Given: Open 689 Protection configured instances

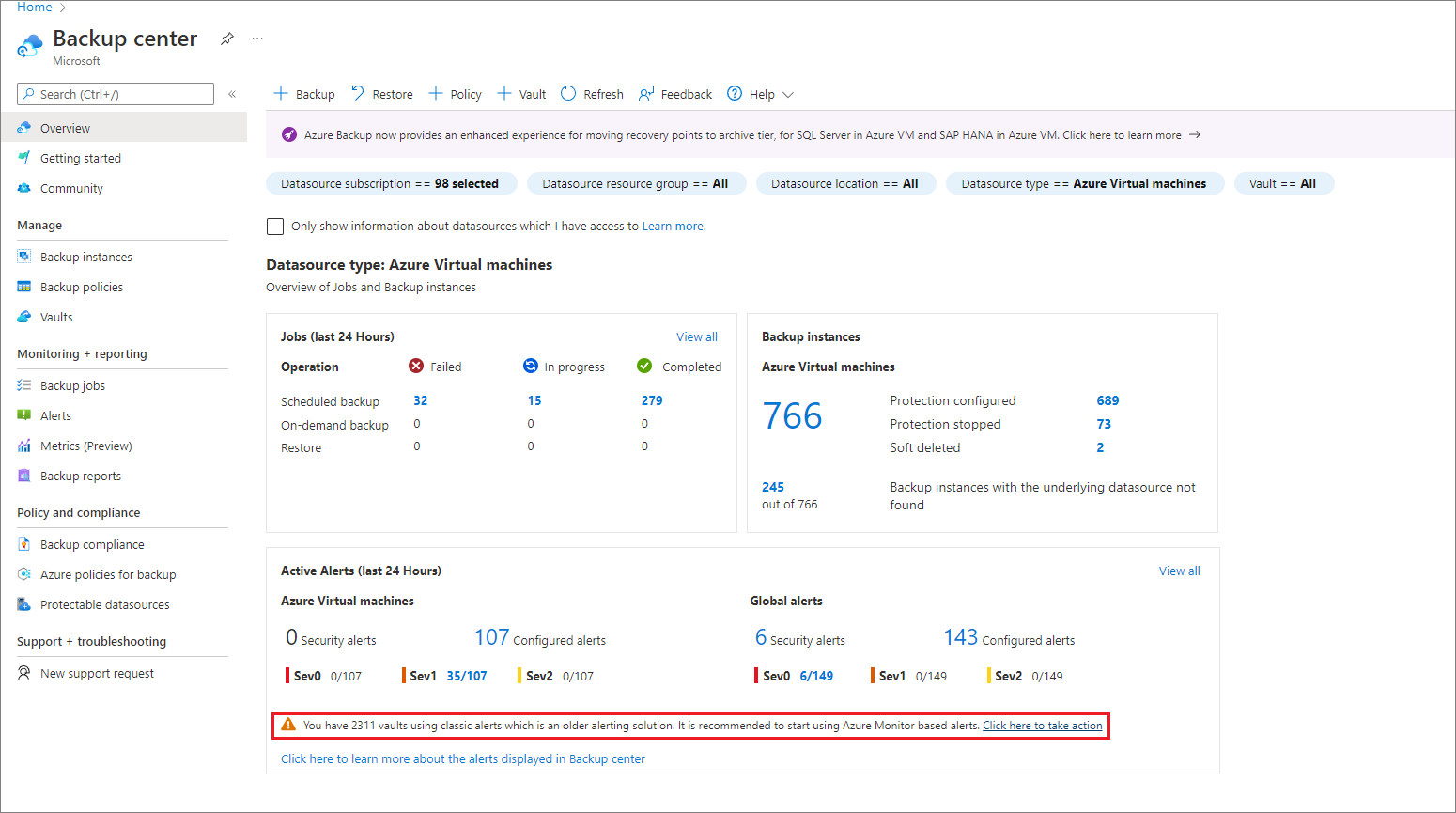Looking at the screenshot, I should pyautogui.click(x=1107, y=400).
